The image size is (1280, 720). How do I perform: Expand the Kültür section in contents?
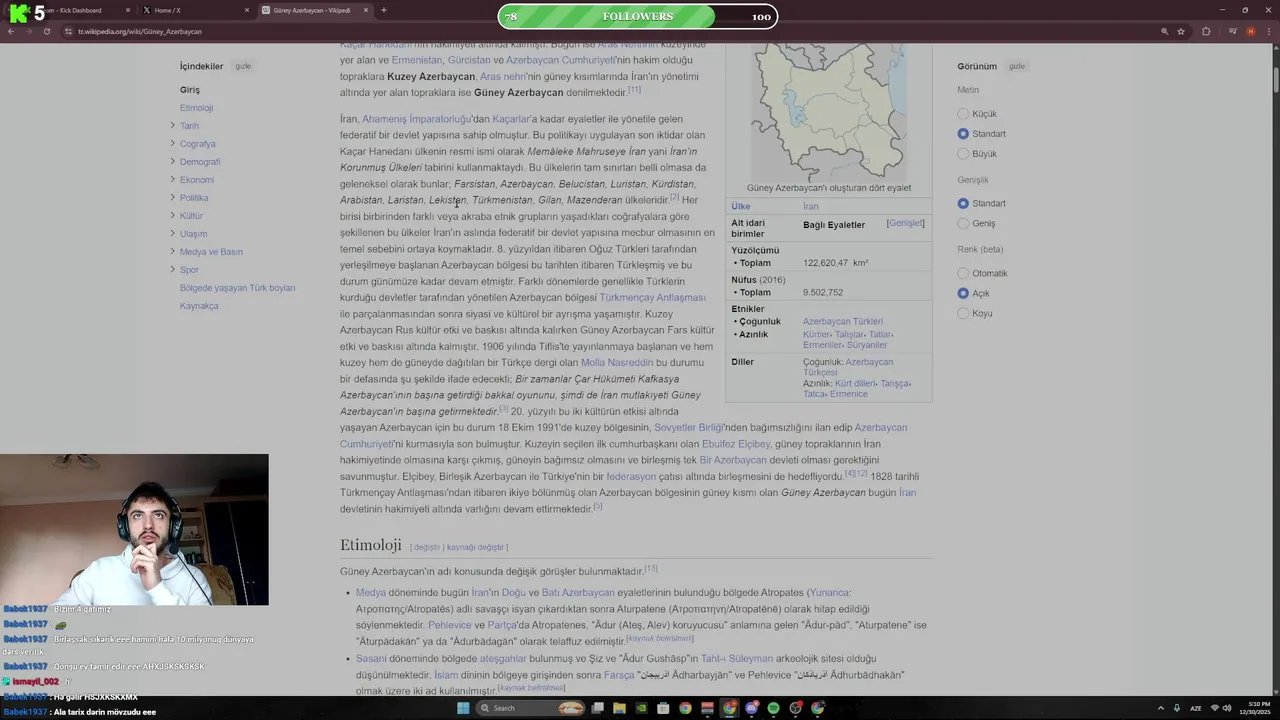[173, 216]
